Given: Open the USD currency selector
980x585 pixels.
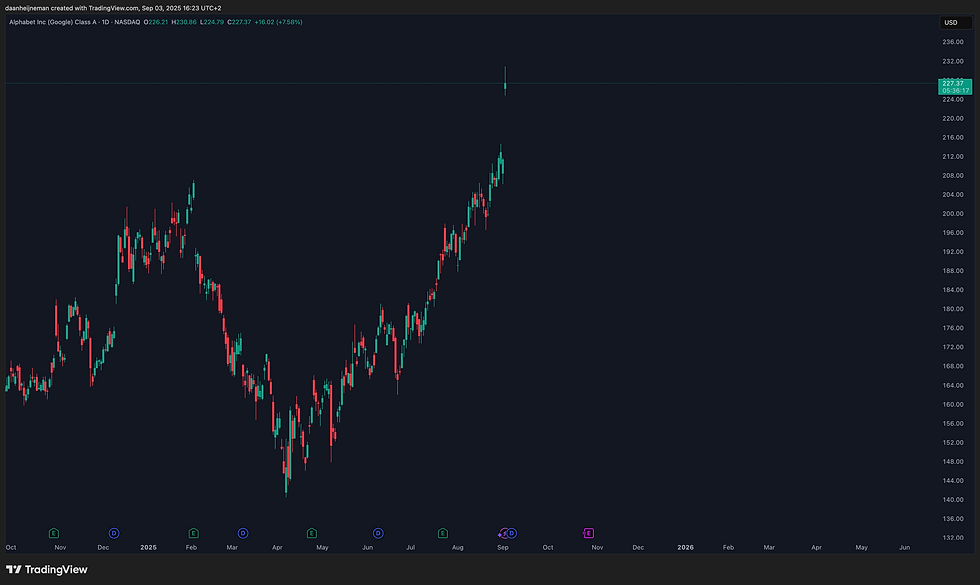Looking at the screenshot, I should 956,22.
